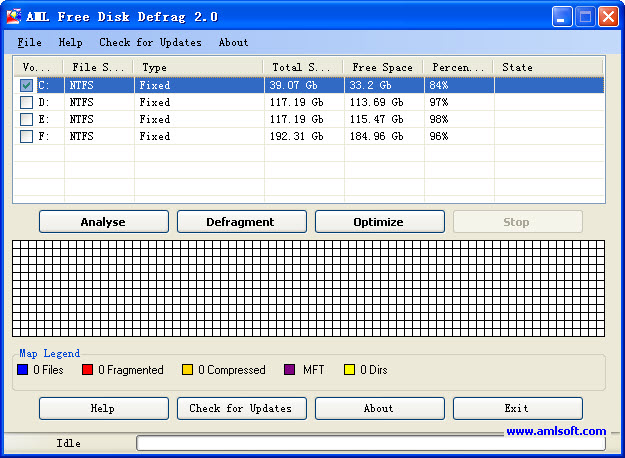Tick the checkbox for drive C:
This screenshot has width=625, height=458.
(x=26, y=86)
